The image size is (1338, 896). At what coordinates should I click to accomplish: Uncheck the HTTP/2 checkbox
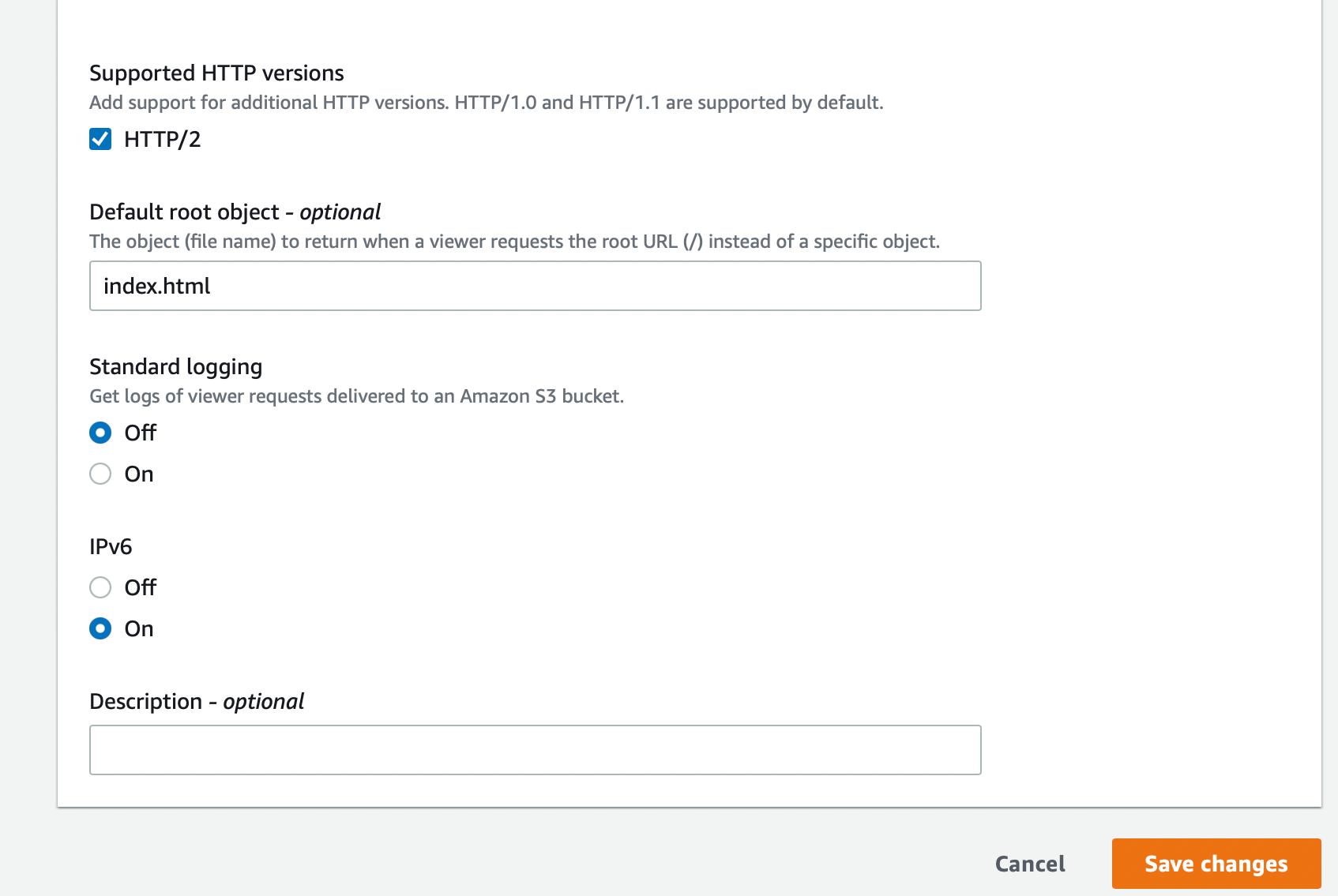tap(100, 140)
